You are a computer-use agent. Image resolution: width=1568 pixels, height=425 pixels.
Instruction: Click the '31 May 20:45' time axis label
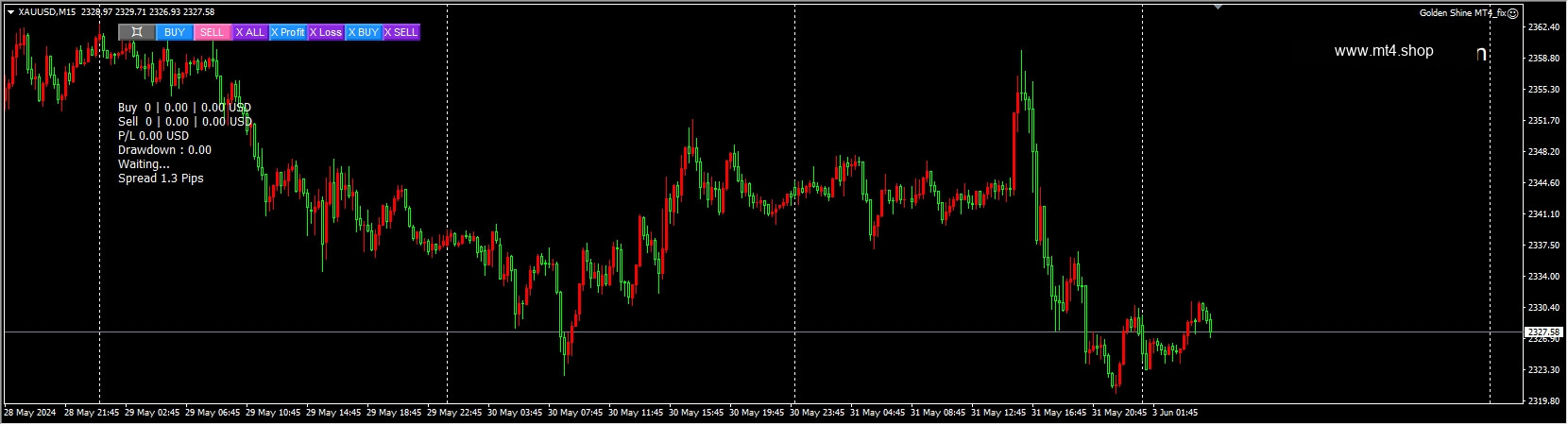coord(1119,413)
